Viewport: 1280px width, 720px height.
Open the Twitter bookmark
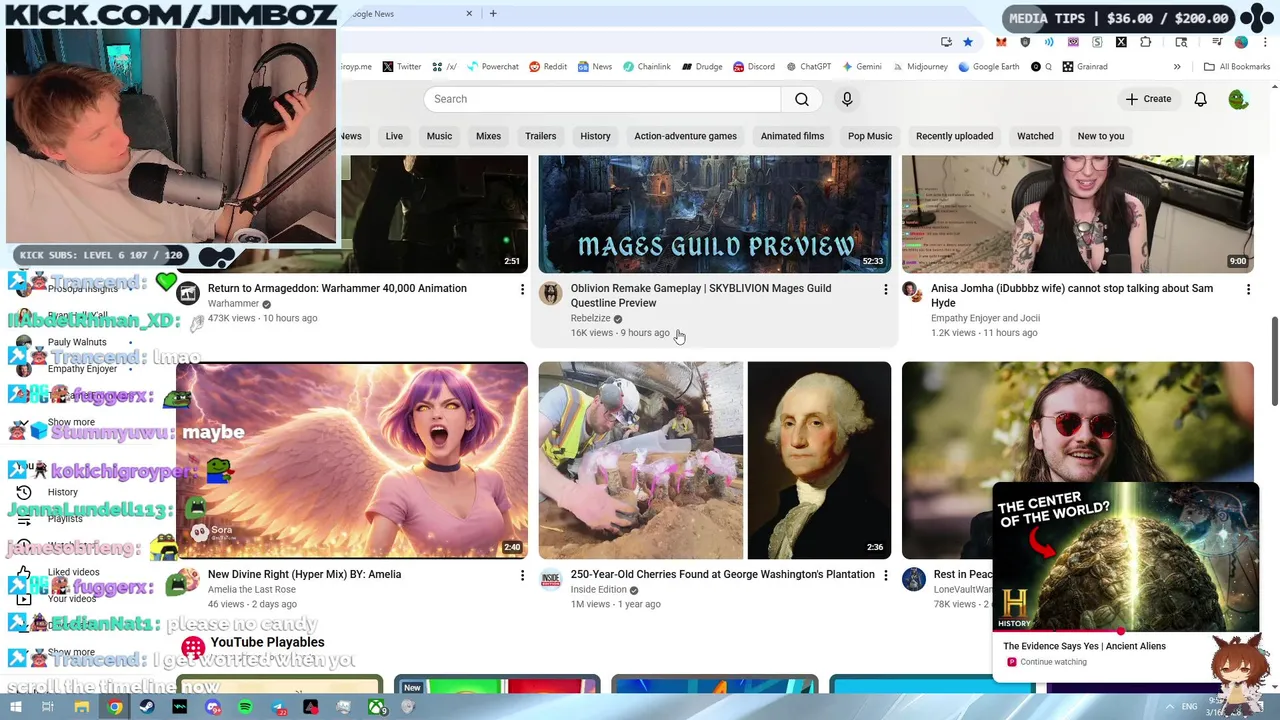click(401, 67)
